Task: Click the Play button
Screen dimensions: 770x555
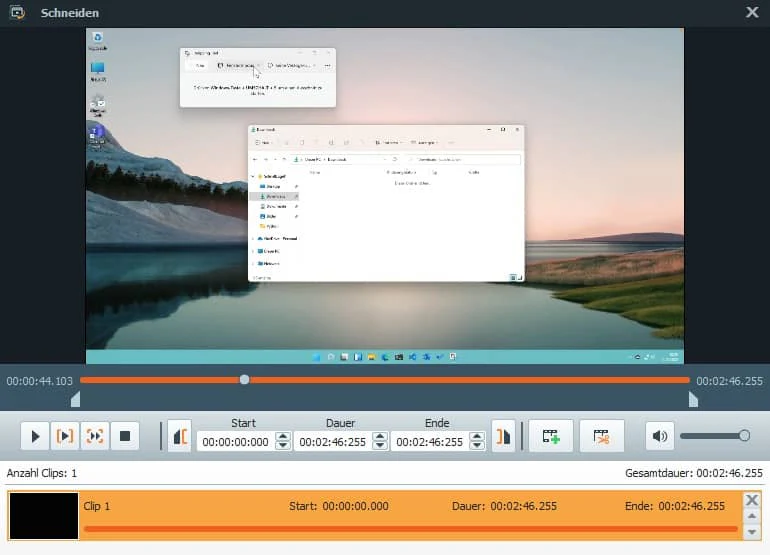Action: tap(35, 436)
